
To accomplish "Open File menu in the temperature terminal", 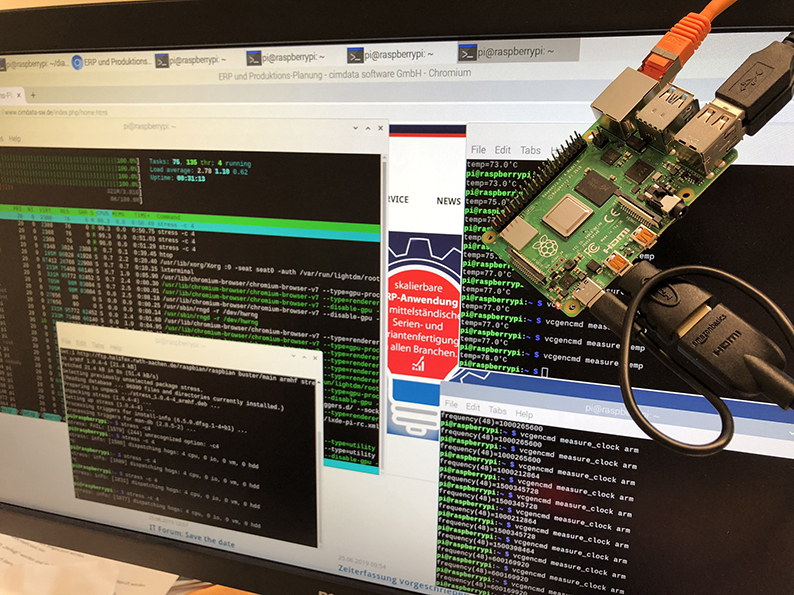I will 478,149.
